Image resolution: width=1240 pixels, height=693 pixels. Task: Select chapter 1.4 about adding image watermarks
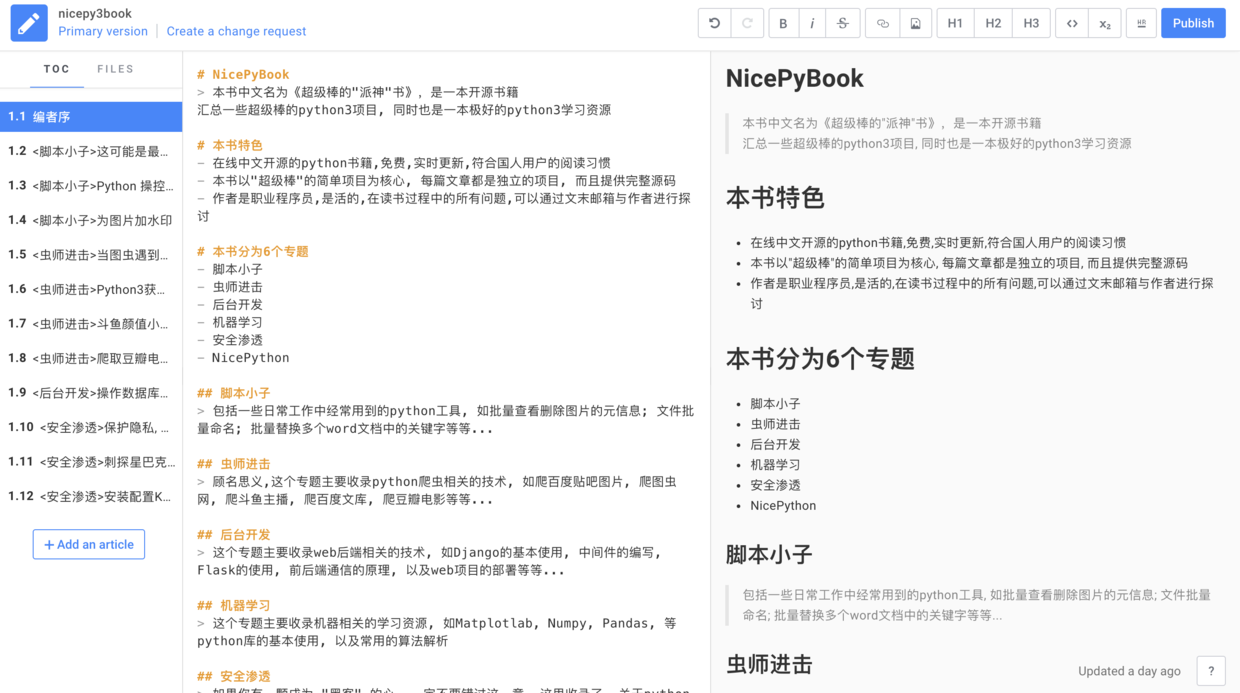tap(90, 221)
